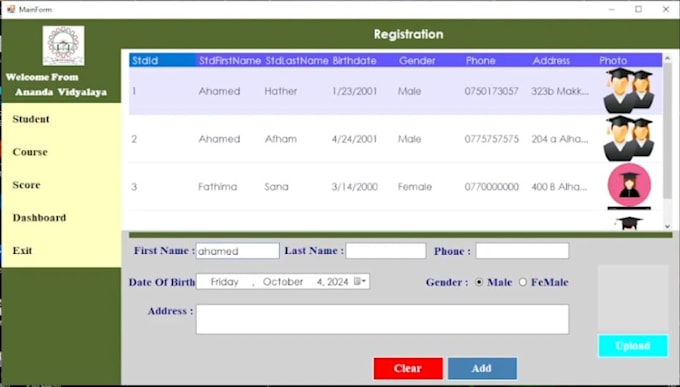Screen dimensions: 680x387
Task: Click the Birthdate column header
Action: 363,60
